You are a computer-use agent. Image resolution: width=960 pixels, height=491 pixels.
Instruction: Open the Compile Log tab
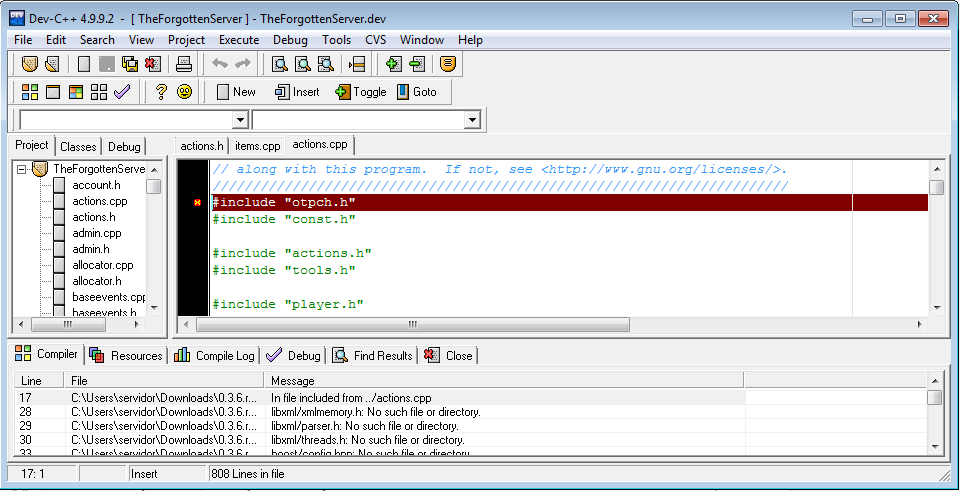click(x=215, y=356)
